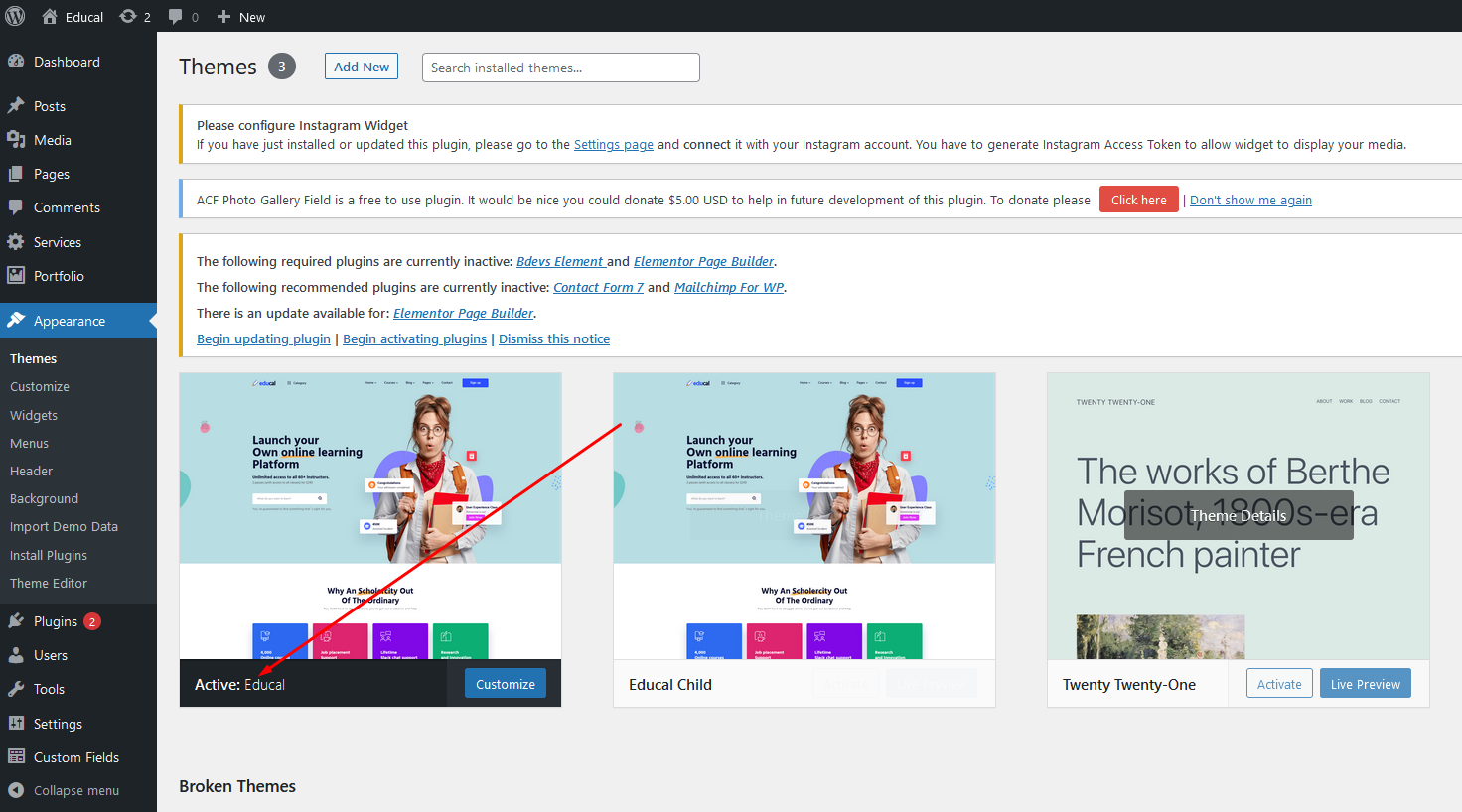Click the Broken Themes heading
The image size is (1462, 812).
coord(237,786)
